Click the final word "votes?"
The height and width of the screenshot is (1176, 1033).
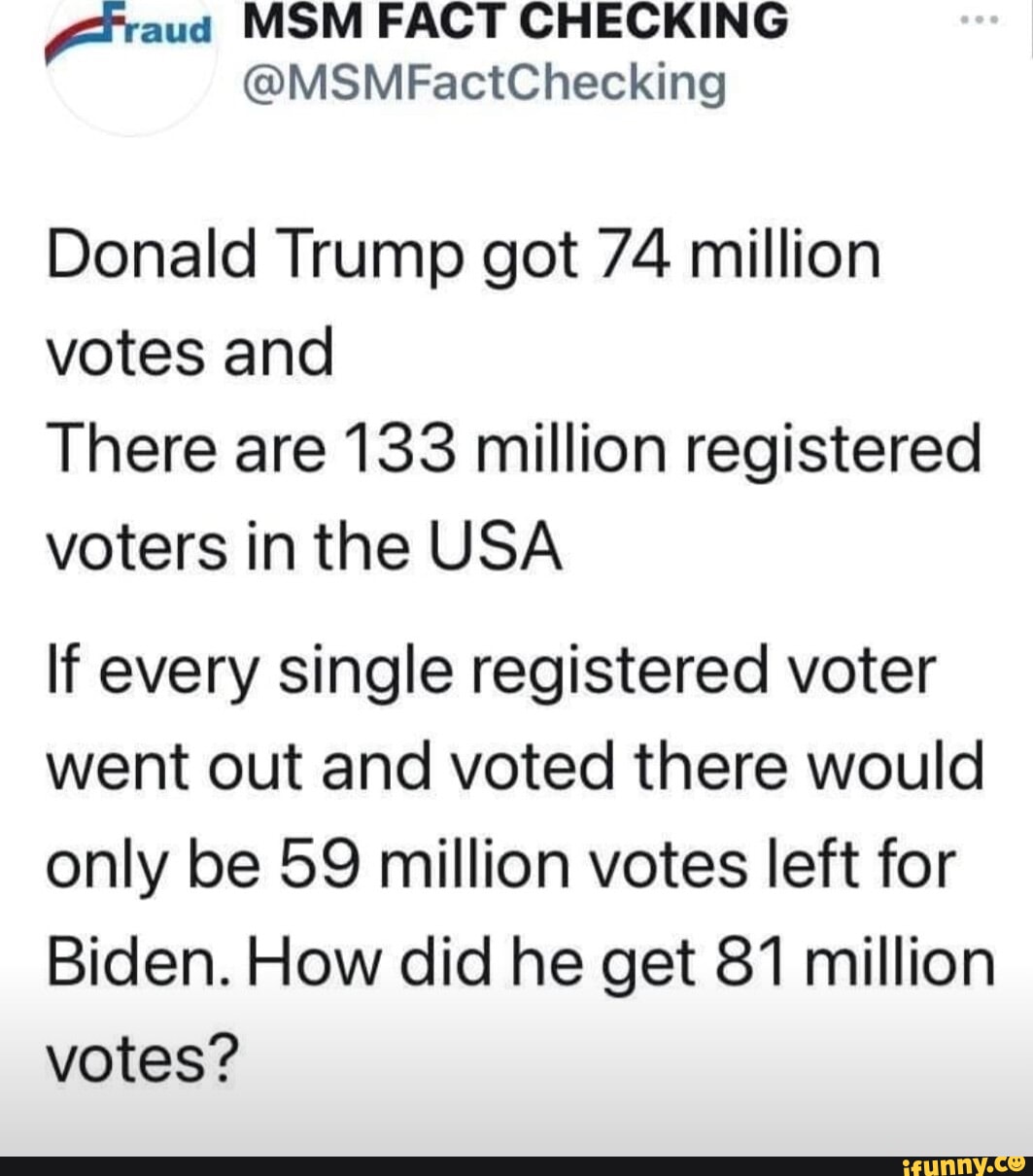pos(142,1058)
